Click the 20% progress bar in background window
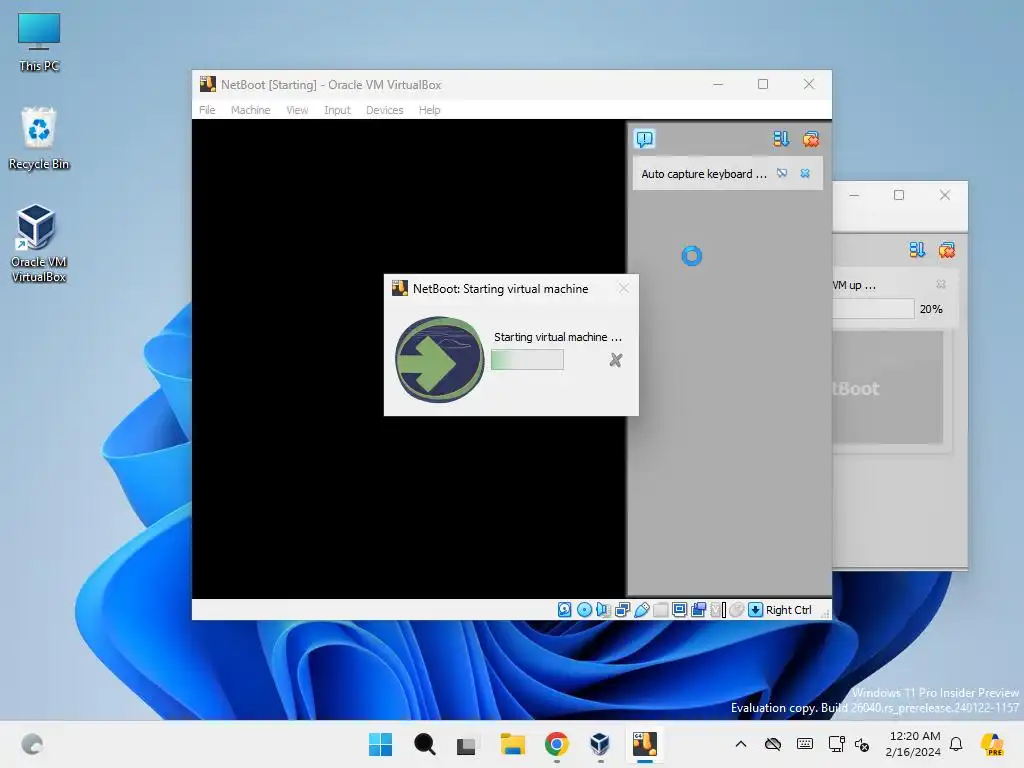The height and width of the screenshot is (768, 1024). click(x=873, y=309)
